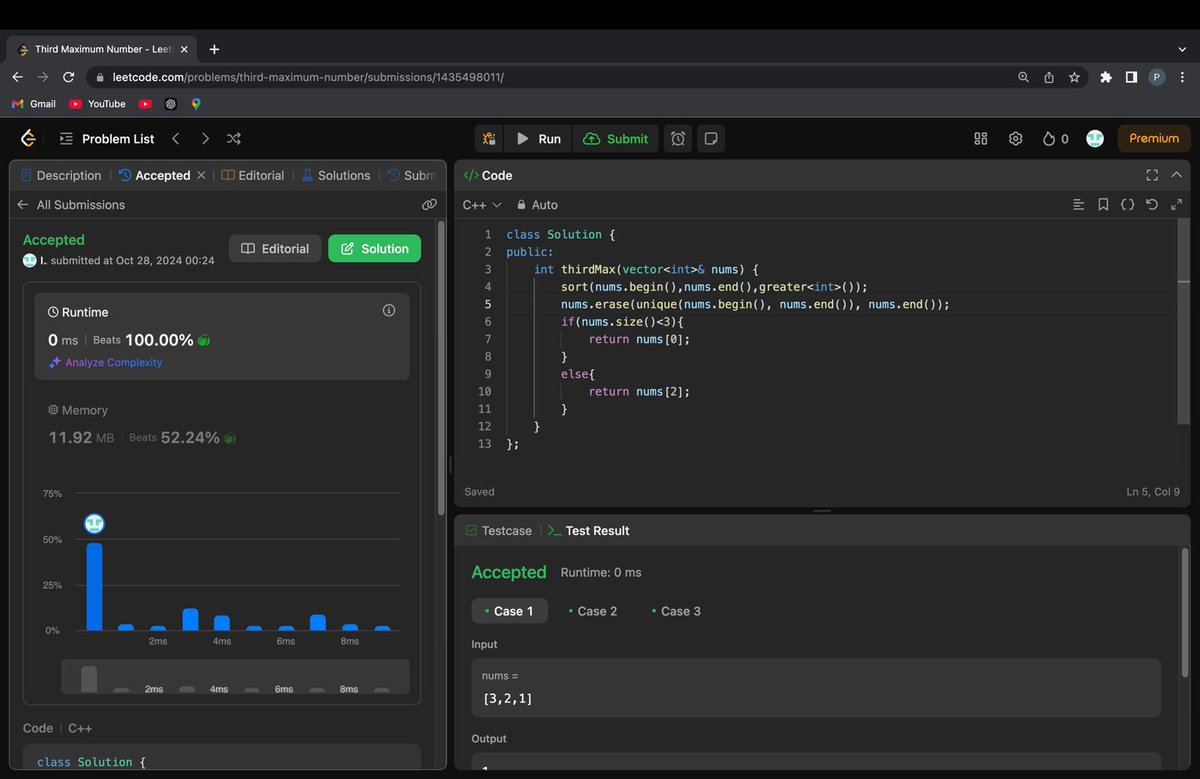Image resolution: width=1200 pixels, height=779 pixels.
Task: Select the Test Result tab
Action: click(x=589, y=530)
